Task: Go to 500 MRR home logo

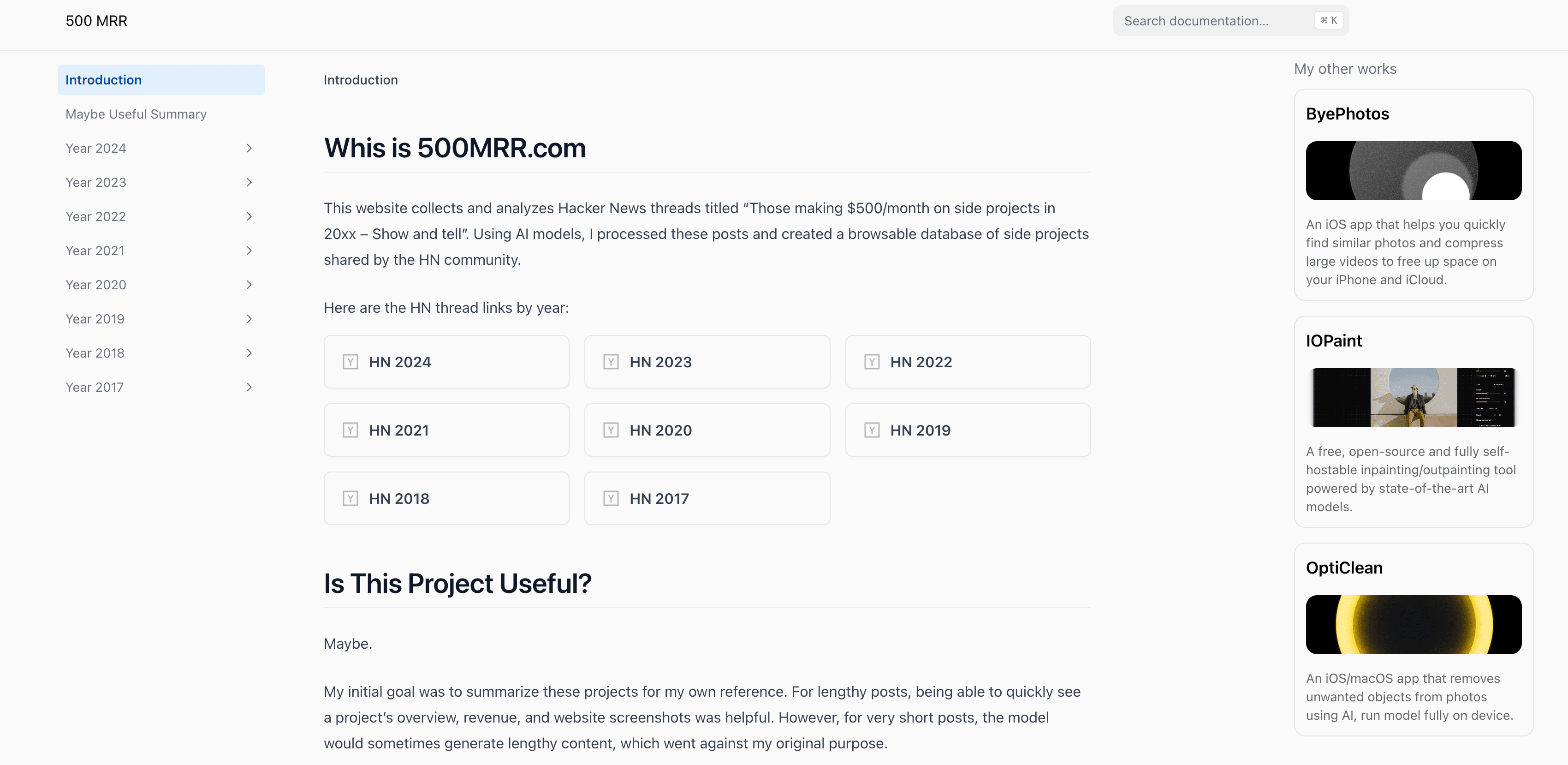Action: click(96, 21)
